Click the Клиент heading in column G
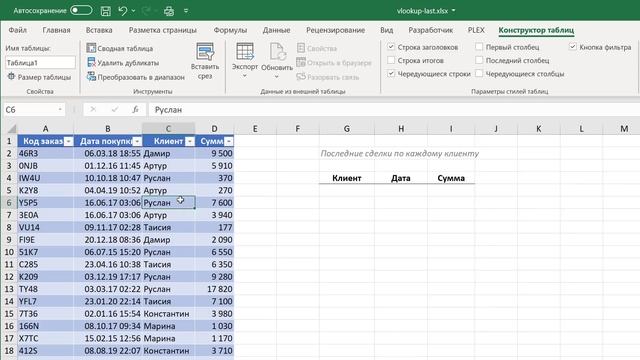Screen dimensions: 640x360 click(347, 178)
